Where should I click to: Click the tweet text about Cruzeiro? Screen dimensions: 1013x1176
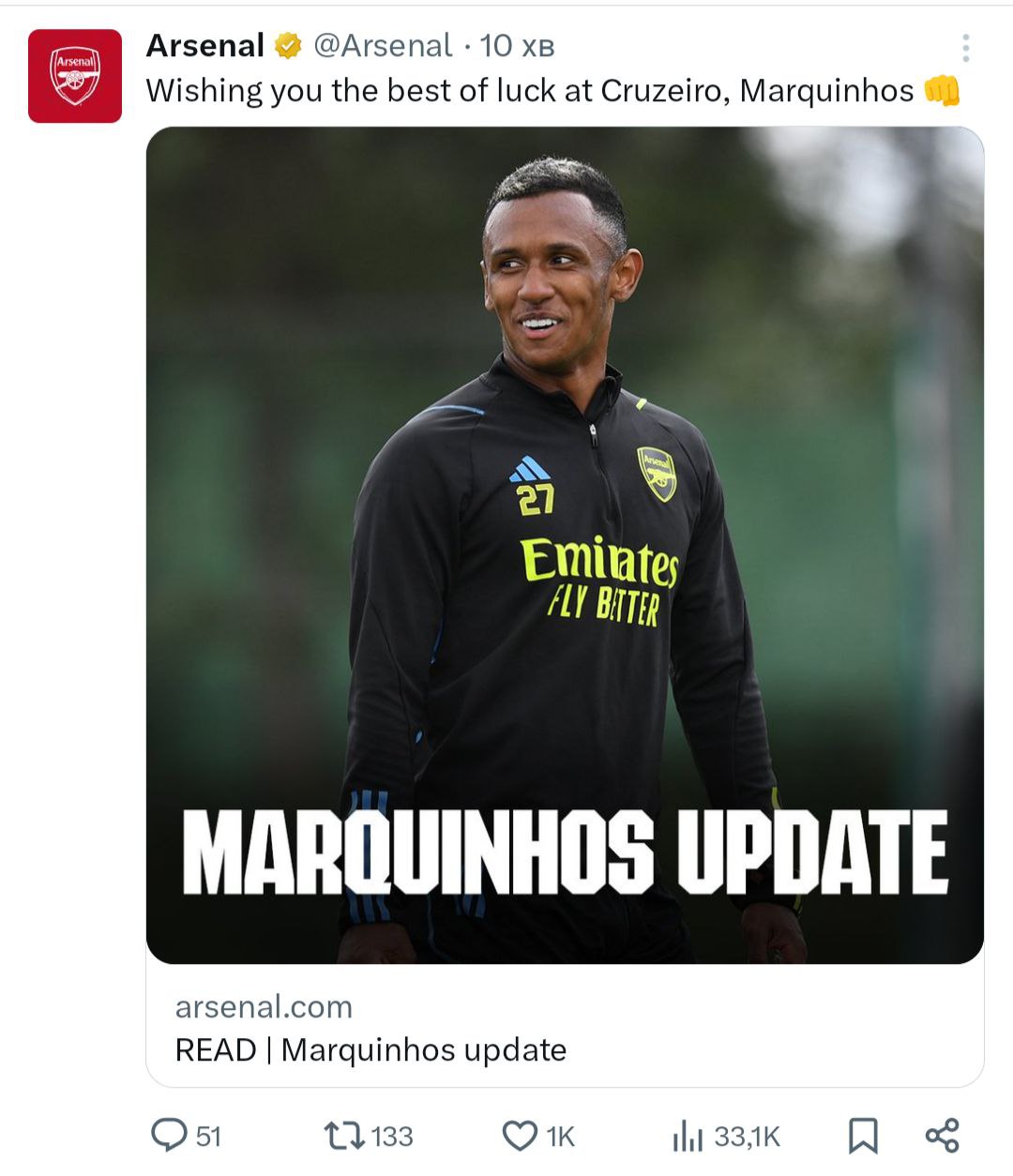(530, 90)
